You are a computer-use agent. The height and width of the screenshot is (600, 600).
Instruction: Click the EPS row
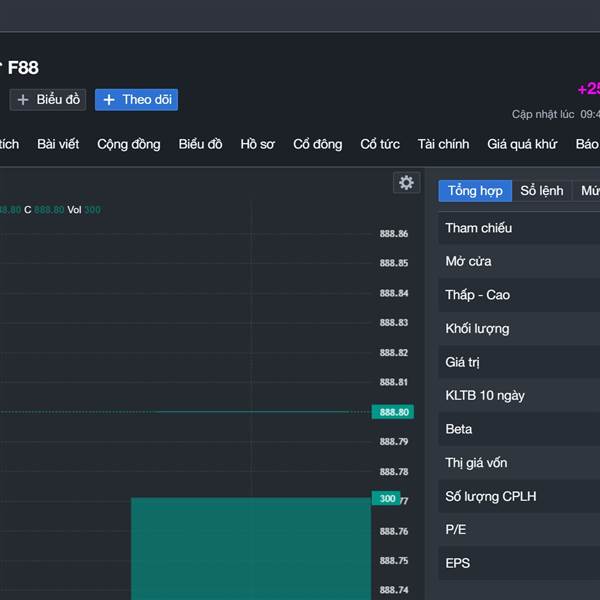pyautogui.click(x=519, y=563)
